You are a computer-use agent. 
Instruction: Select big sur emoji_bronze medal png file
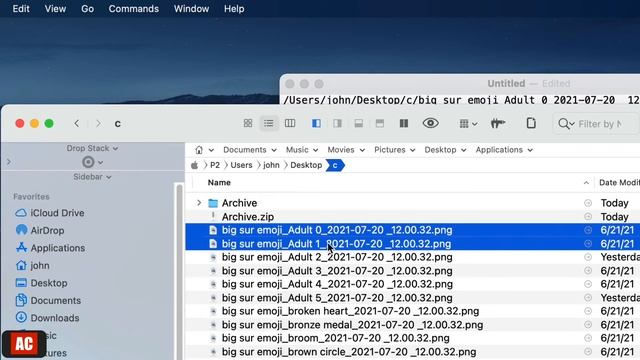click(x=413, y=325)
